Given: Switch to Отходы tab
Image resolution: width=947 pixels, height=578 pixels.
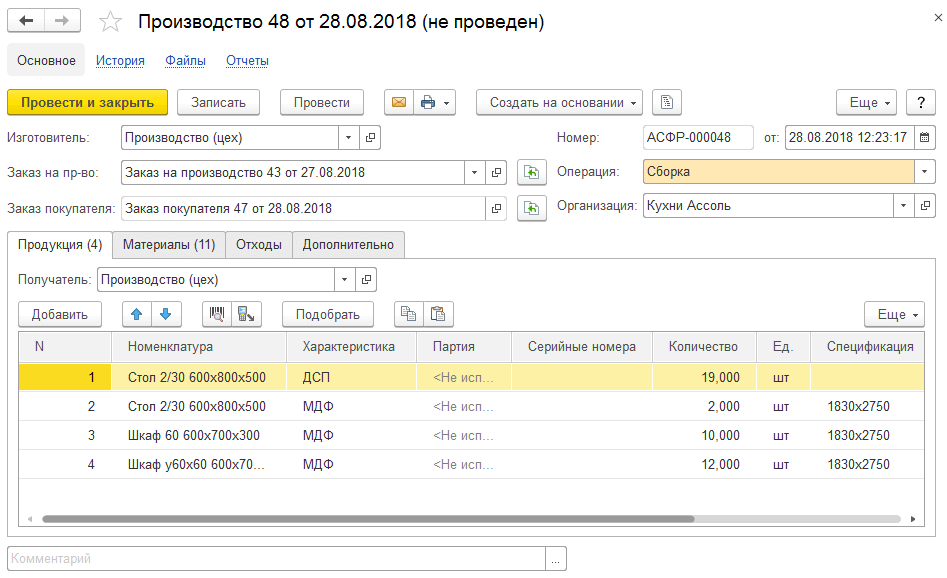Looking at the screenshot, I should (259, 245).
